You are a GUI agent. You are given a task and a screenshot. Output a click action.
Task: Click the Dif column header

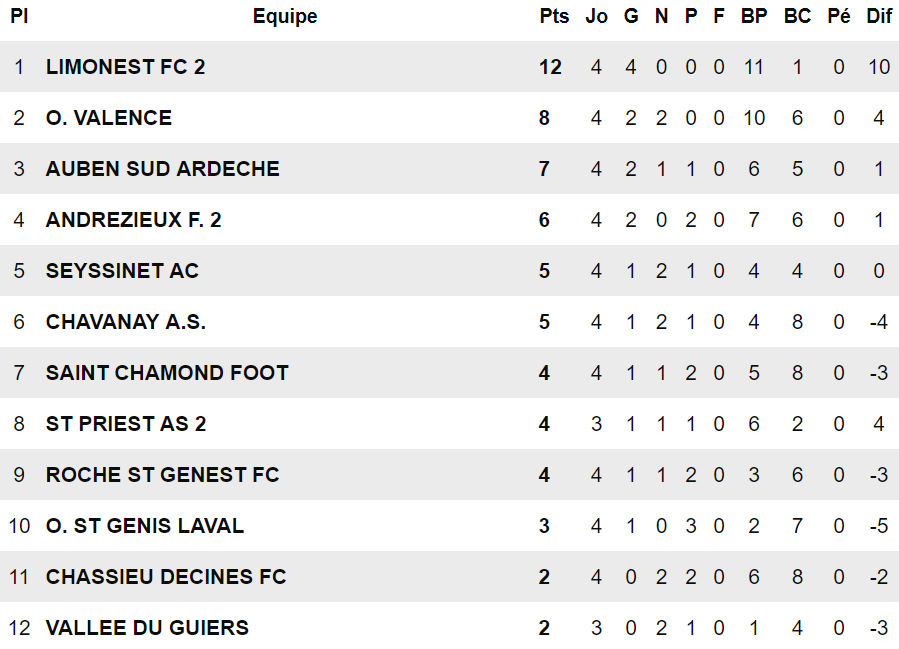[x=878, y=16]
